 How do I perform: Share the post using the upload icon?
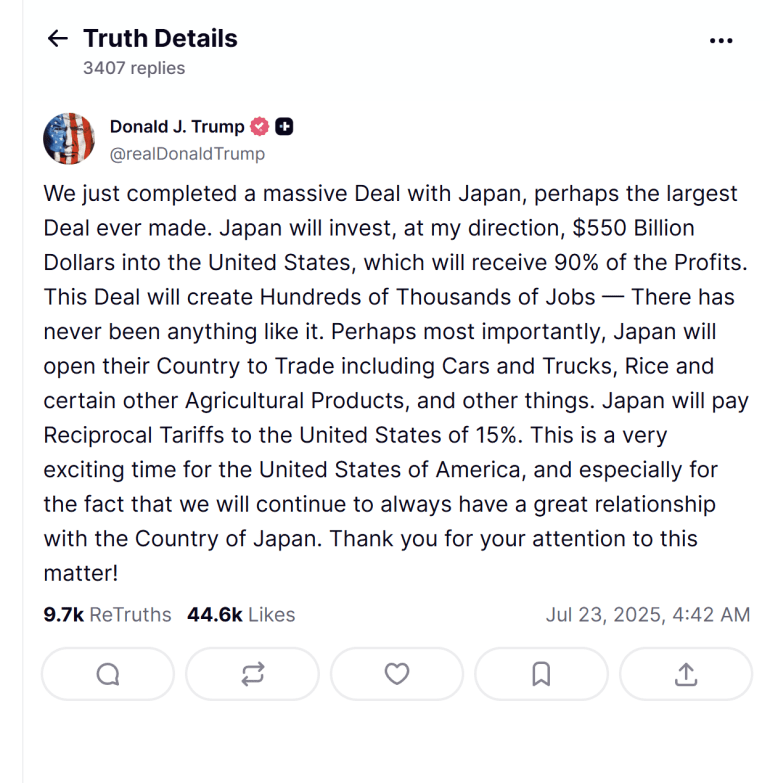click(685, 675)
